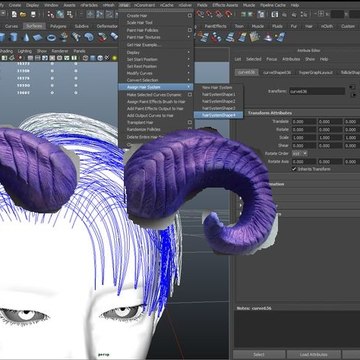Click the select camera icon in viewport toolbar
The height and width of the screenshot is (360, 360).
4,58
